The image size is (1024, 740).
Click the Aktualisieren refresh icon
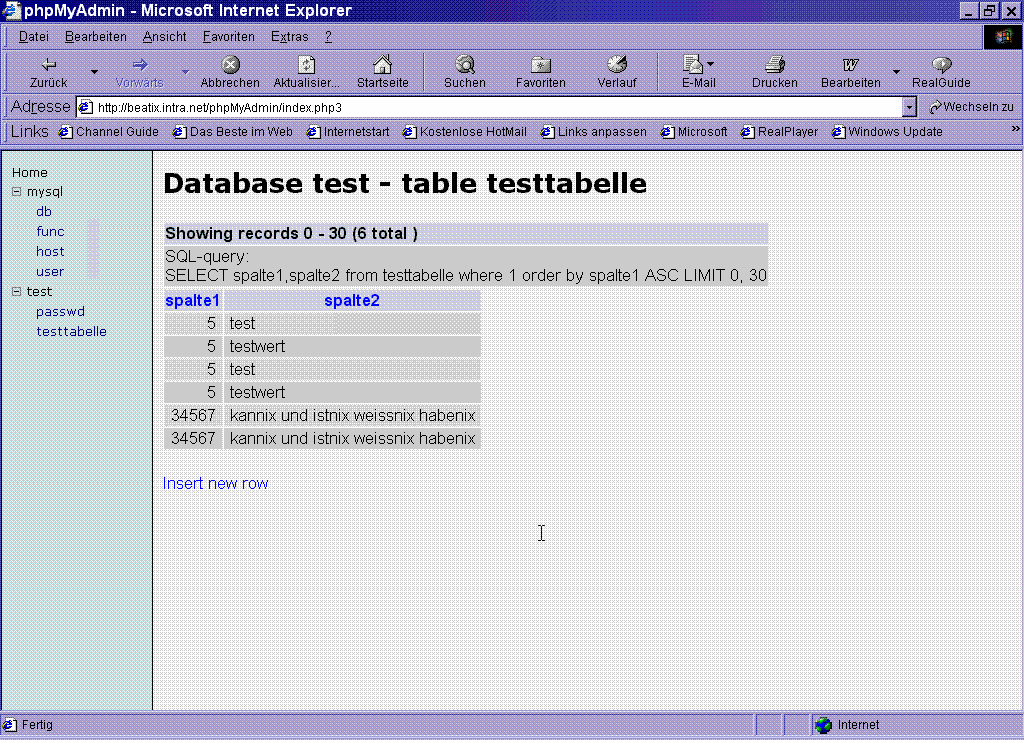pyautogui.click(x=307, y=65)
